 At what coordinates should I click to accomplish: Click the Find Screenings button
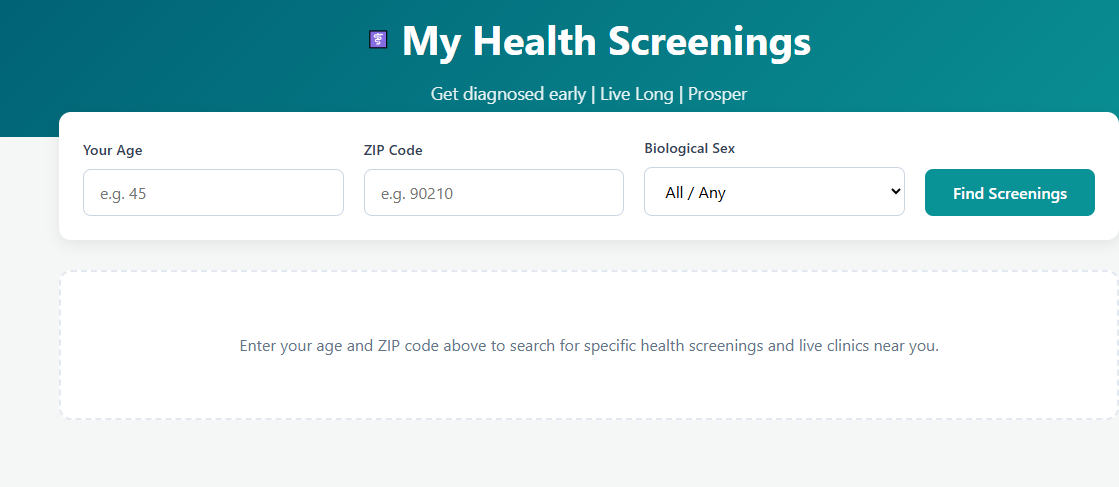pos(1010,193)
